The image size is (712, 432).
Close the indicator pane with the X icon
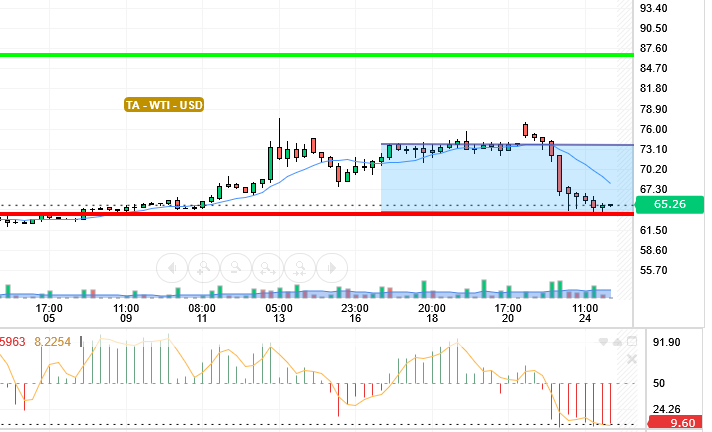coord(632,360)
